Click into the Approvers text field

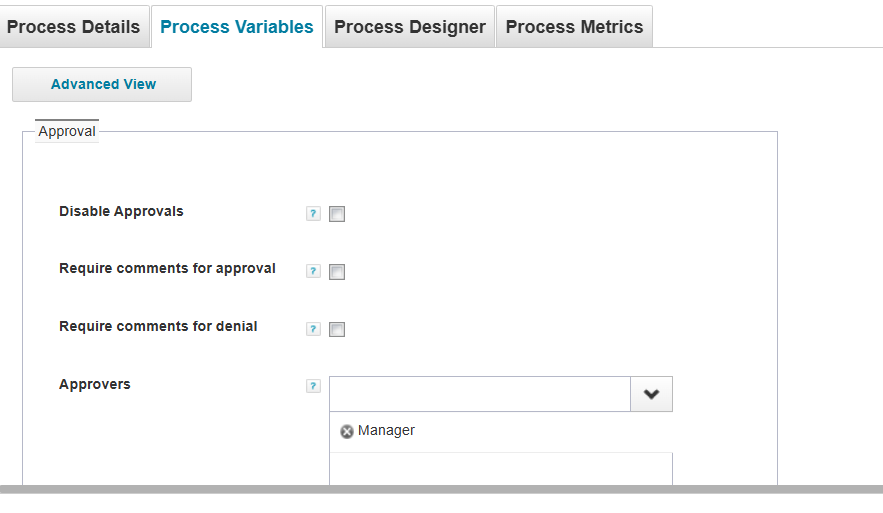[x=480, y=394]
